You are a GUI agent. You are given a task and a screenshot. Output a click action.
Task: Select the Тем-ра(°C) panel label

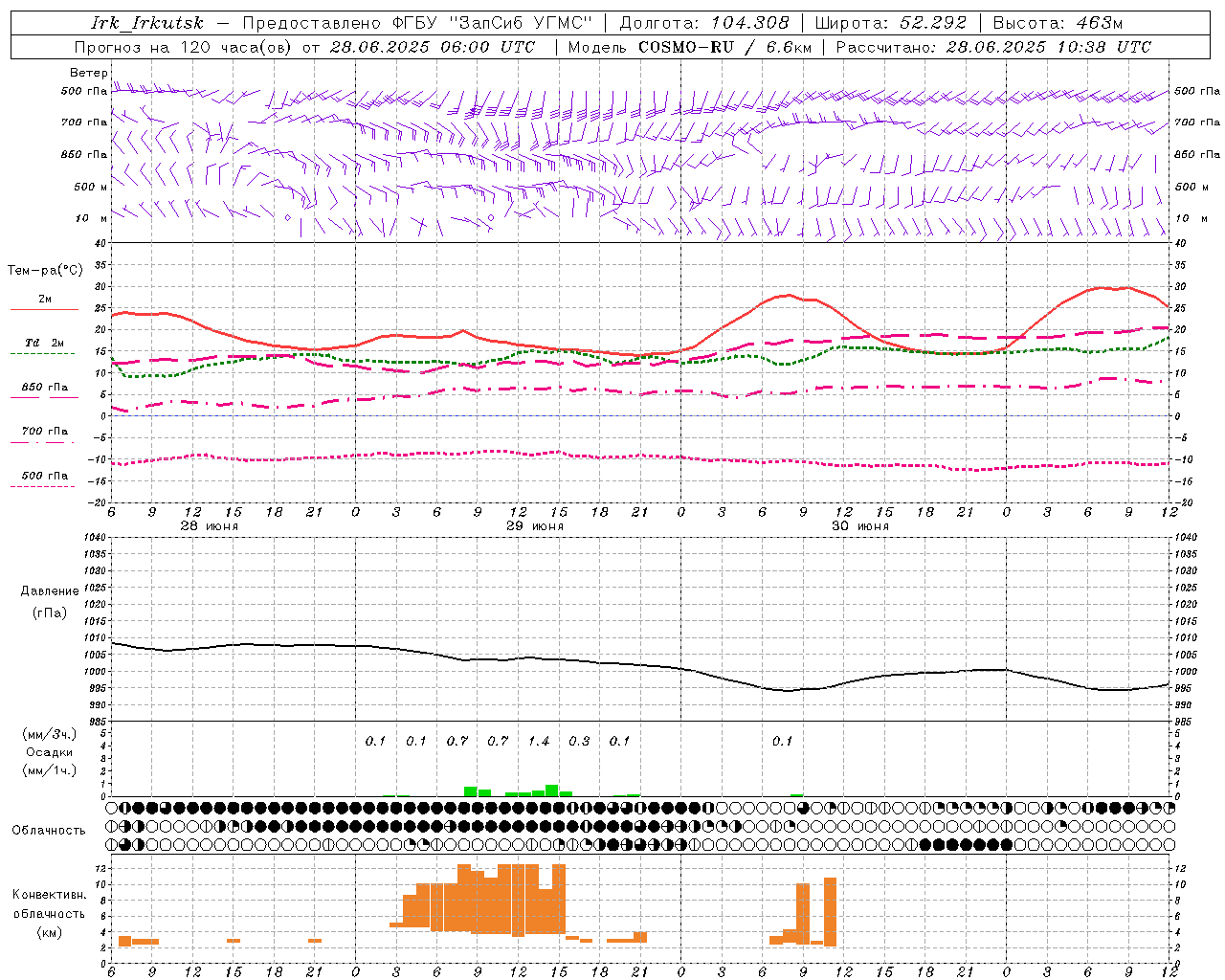pyautogui.click(x=45, y=271)
